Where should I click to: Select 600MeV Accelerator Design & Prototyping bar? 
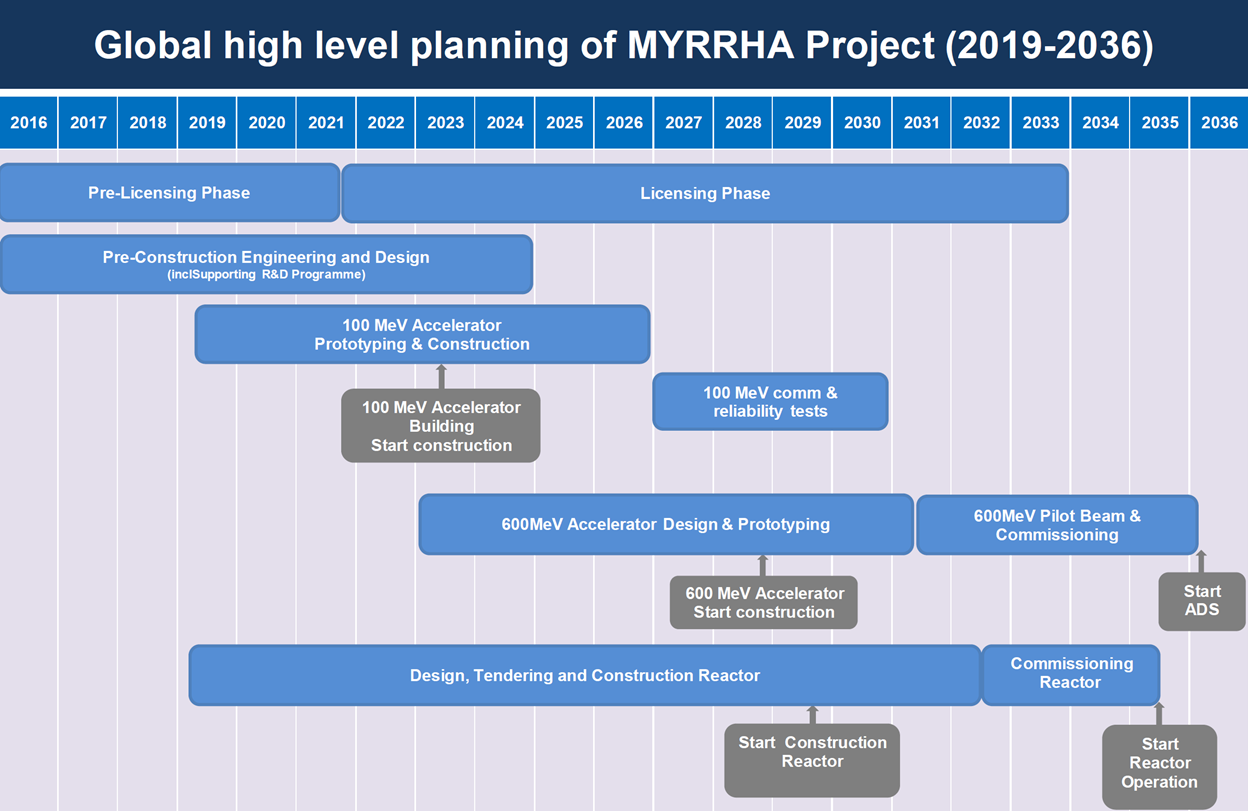point(666,524)
